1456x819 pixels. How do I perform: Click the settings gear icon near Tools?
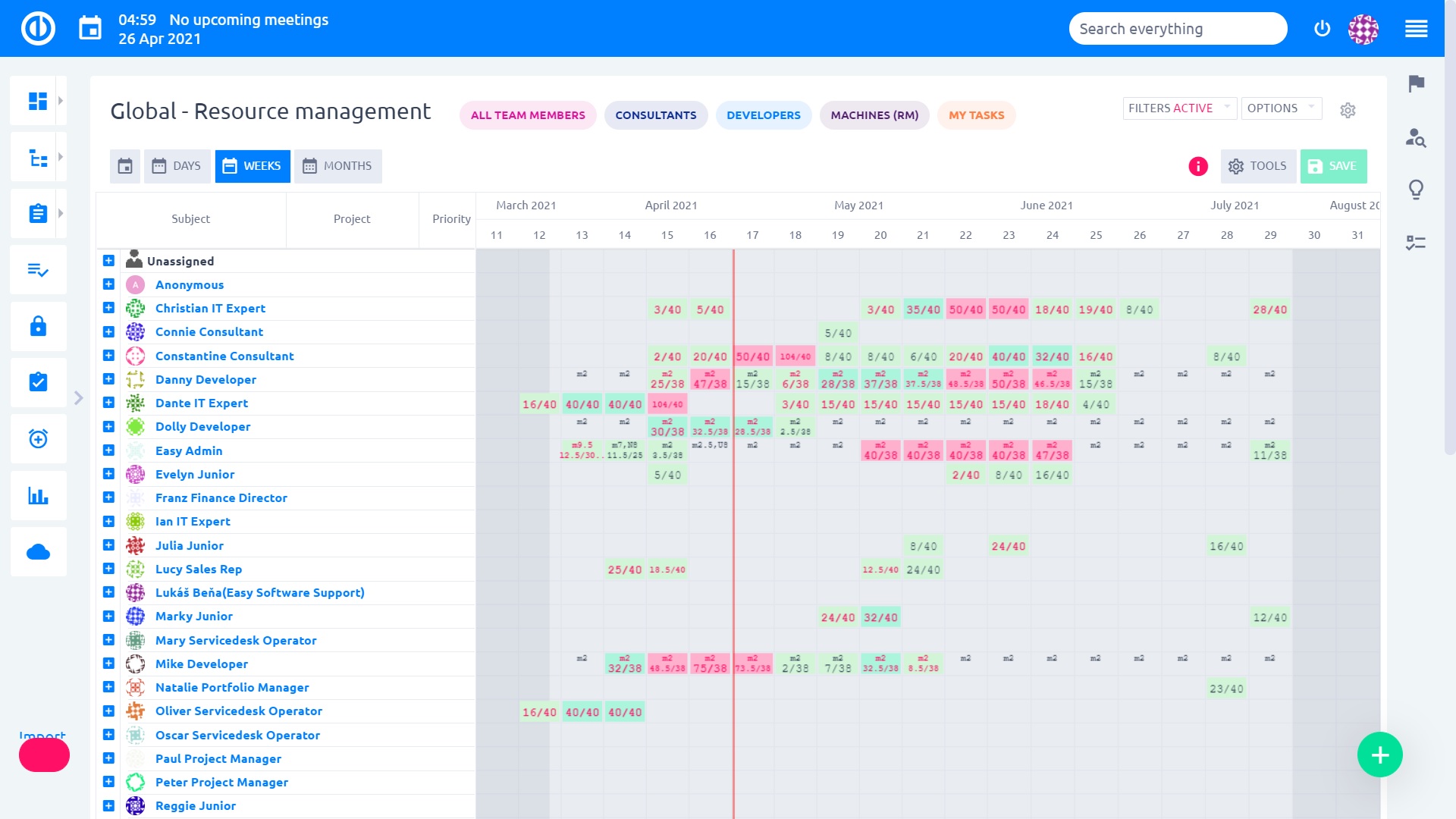point(1237,166)
